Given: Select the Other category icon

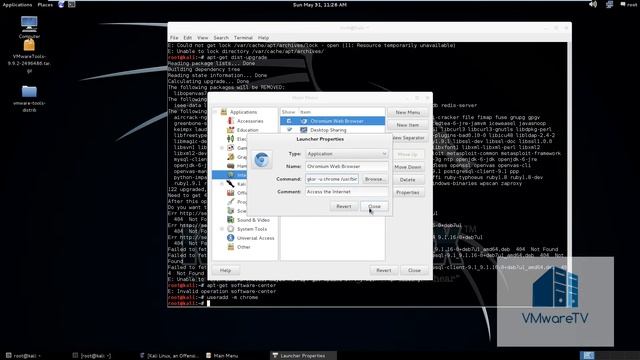Looking at the screenshot, I should 231,247.
